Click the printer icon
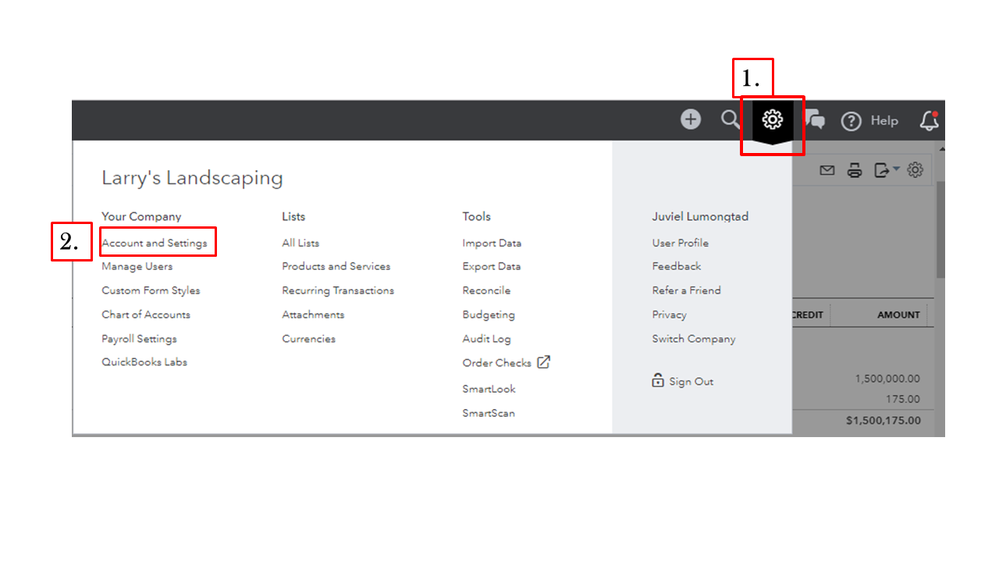This screenshot has height=562, width=999. pyautogui.click(x=854, y=170)
